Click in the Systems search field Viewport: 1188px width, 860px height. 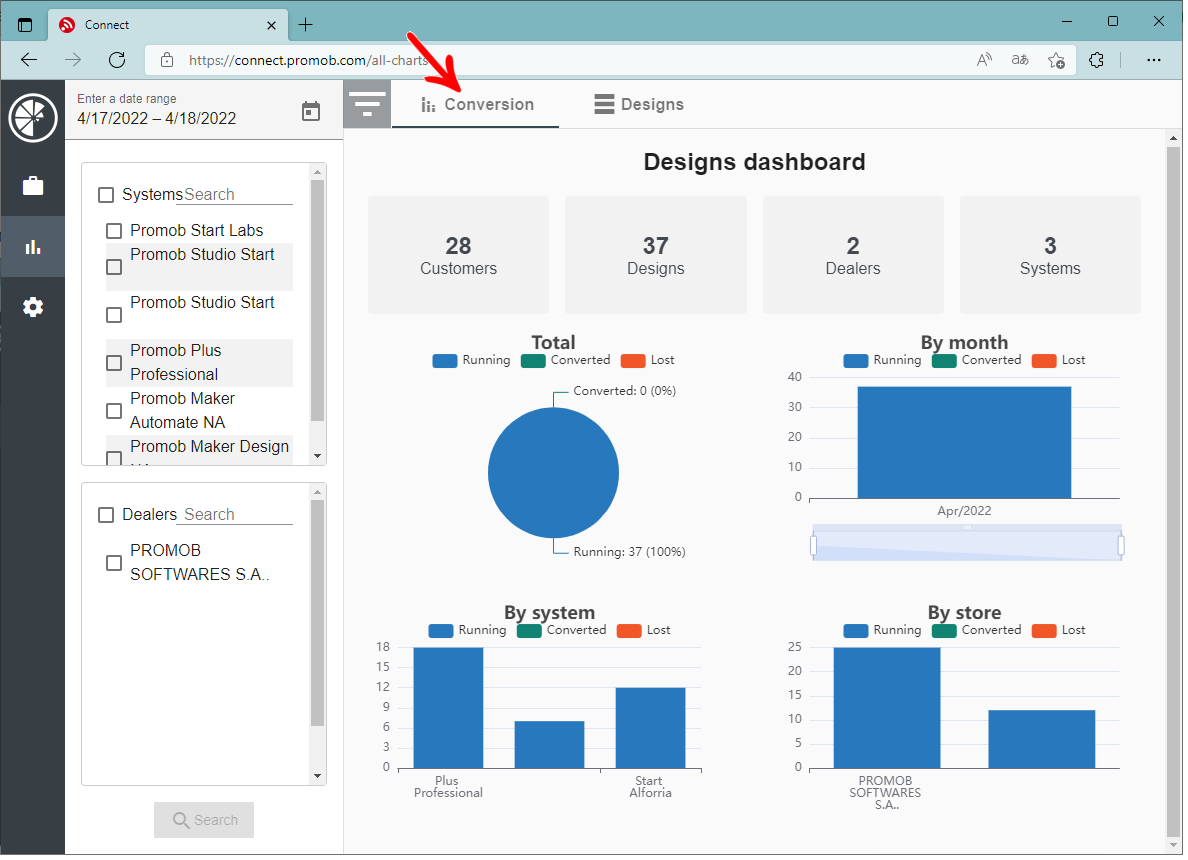coord(236,195)
